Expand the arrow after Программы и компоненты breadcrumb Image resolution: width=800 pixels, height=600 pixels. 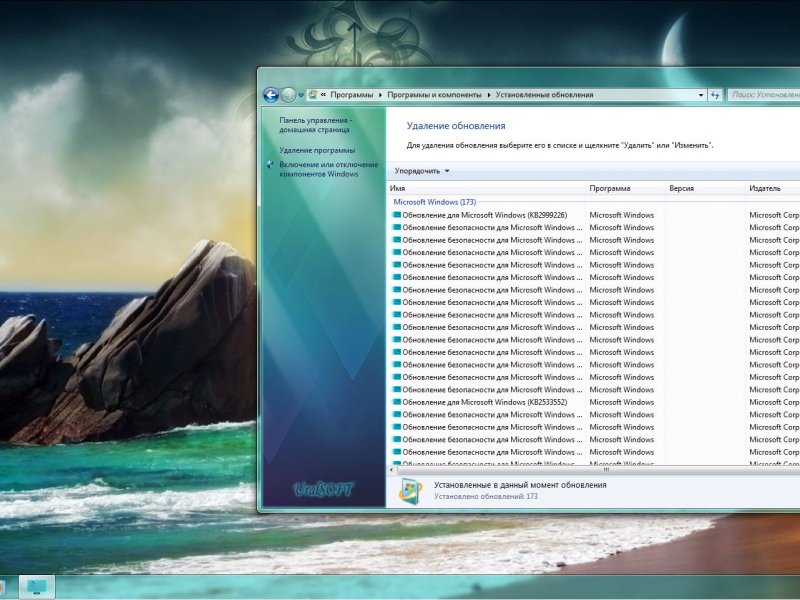coord(488,95)
